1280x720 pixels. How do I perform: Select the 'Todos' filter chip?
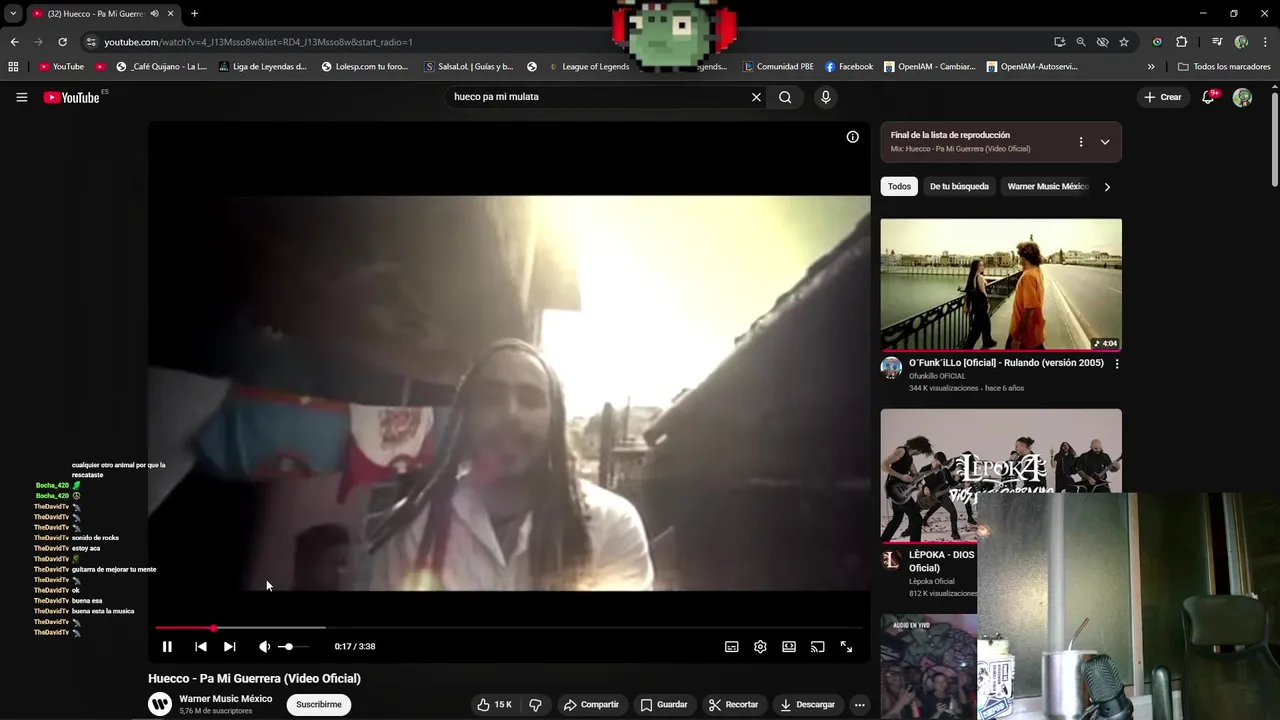[899, 186]
